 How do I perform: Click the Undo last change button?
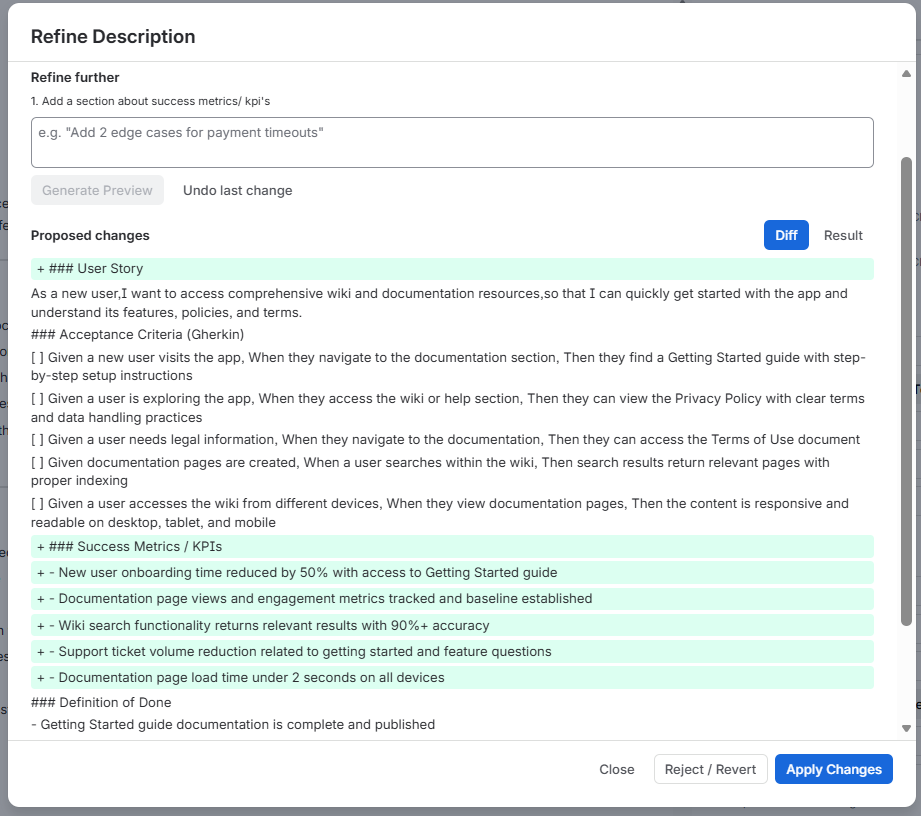(237, 190)
